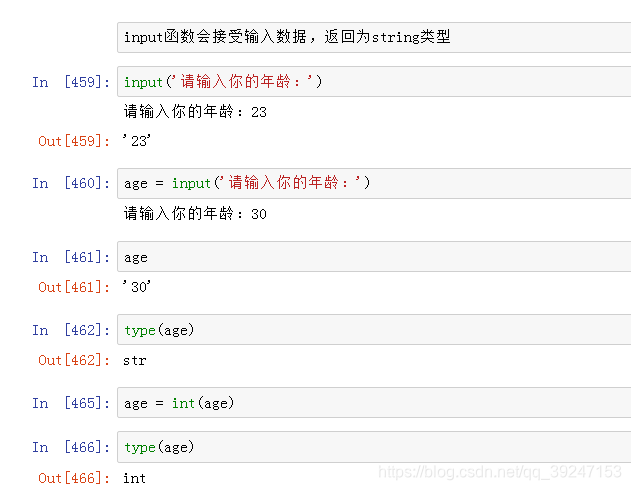Click the In [459] prompt label

pyautogui.click(x=71, y=82)
